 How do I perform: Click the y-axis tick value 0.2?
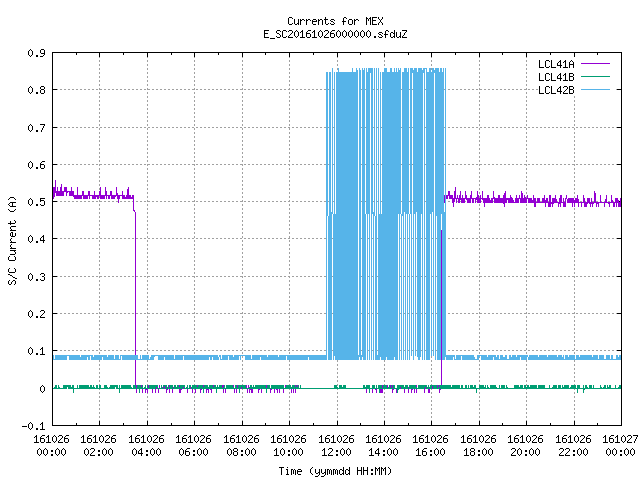click(x=36, y=314)
